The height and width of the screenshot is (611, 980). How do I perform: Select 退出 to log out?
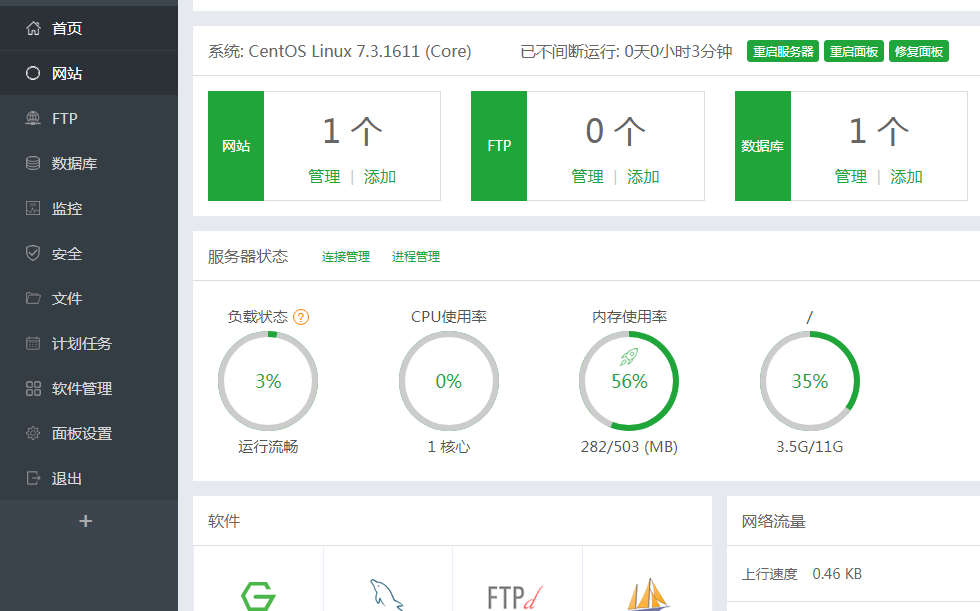pos(89,478)
